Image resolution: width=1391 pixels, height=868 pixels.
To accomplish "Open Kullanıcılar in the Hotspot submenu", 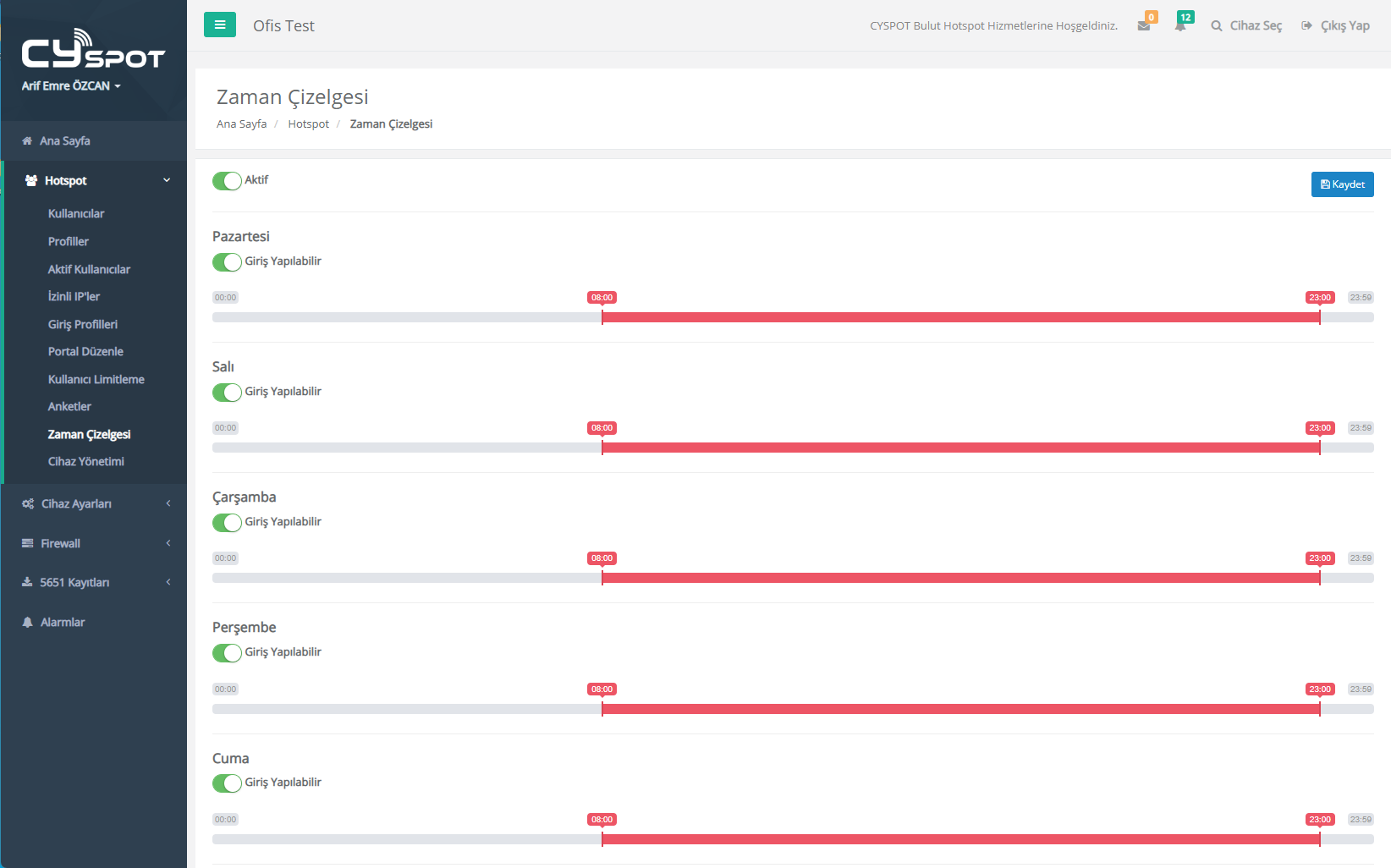I will tap(76, 214).
